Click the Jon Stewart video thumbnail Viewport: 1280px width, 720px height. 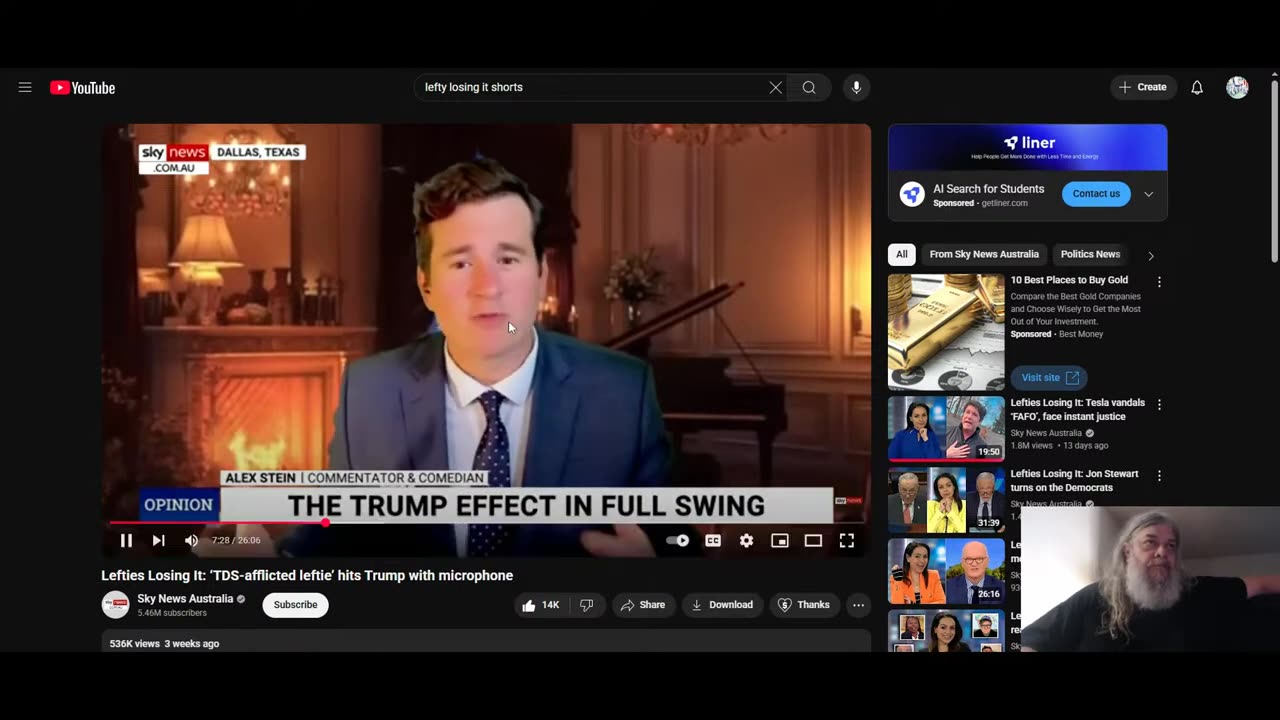(x=946, y=500)
